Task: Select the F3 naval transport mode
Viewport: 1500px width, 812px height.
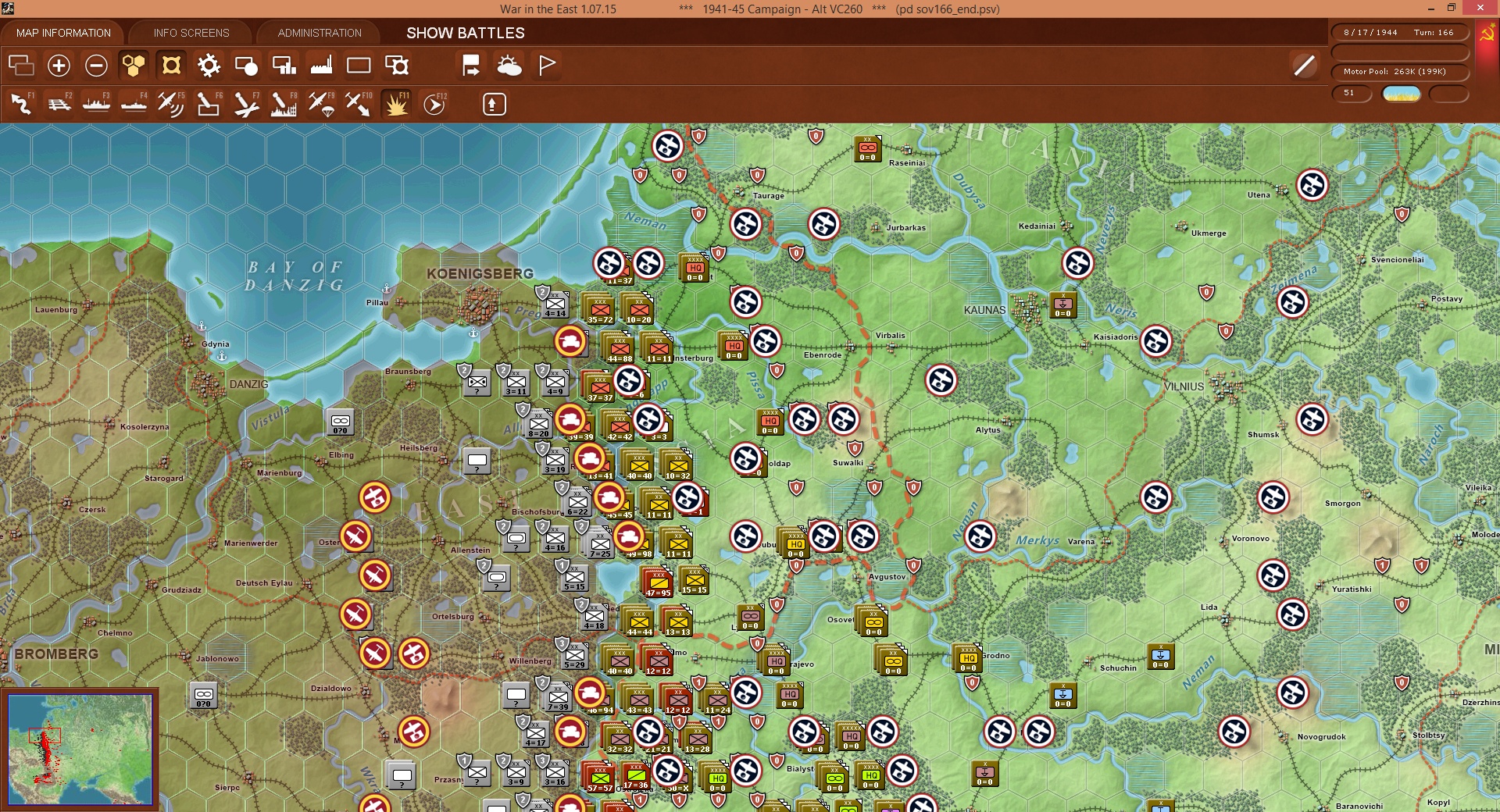Action: tap(96, 104)
